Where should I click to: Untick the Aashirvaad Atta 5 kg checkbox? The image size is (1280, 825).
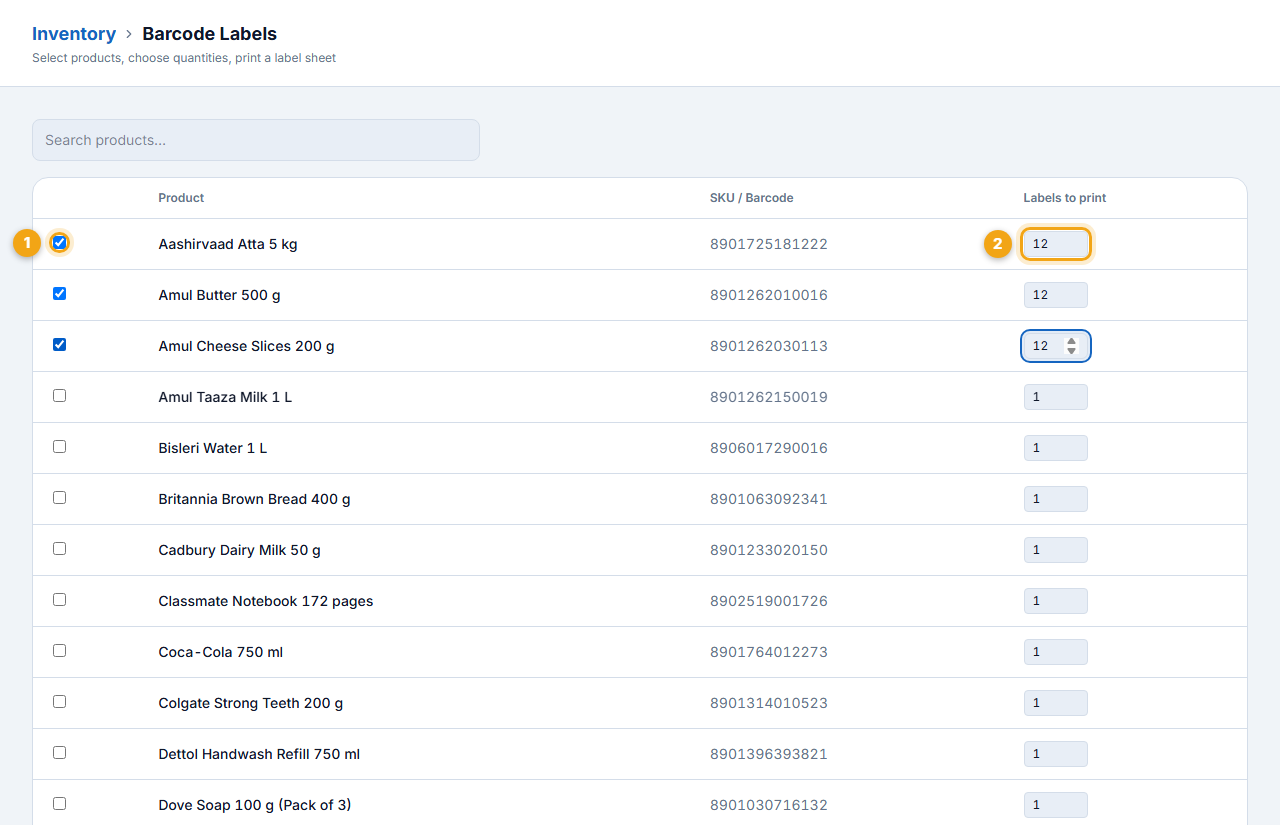(59, 243)
